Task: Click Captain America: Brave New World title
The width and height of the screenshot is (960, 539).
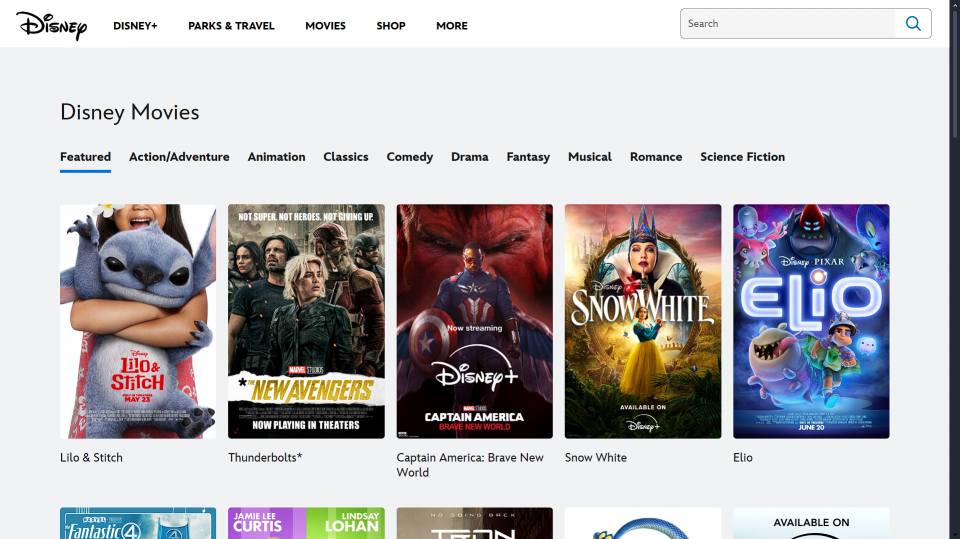Action: pos(470,465)
